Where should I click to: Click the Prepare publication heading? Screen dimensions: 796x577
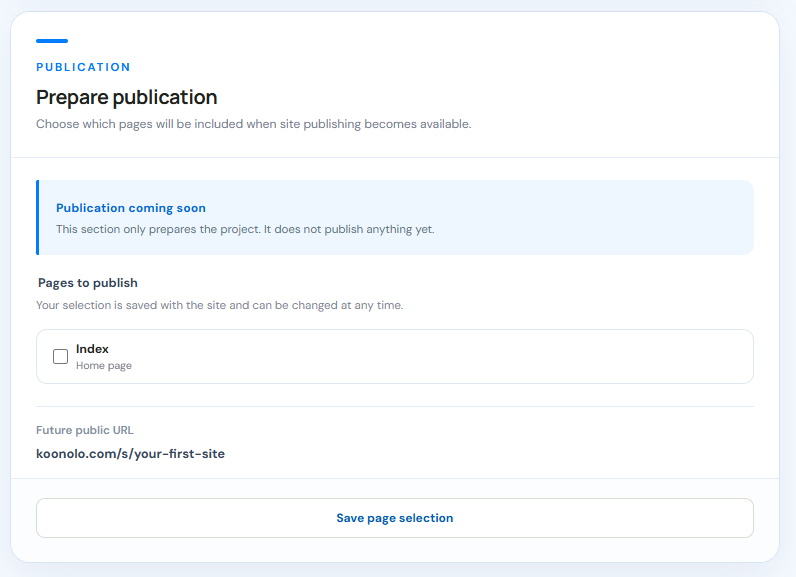(x=126, y=97)
